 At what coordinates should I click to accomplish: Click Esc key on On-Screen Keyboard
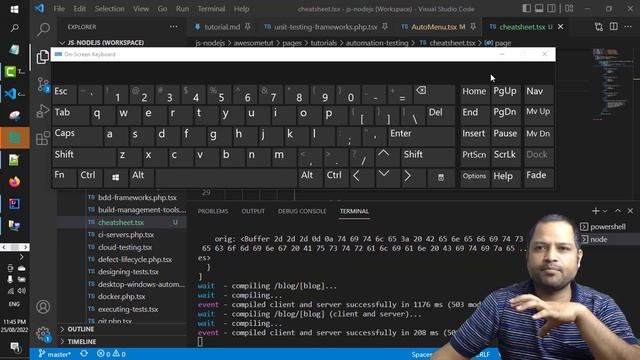(64, 93)
